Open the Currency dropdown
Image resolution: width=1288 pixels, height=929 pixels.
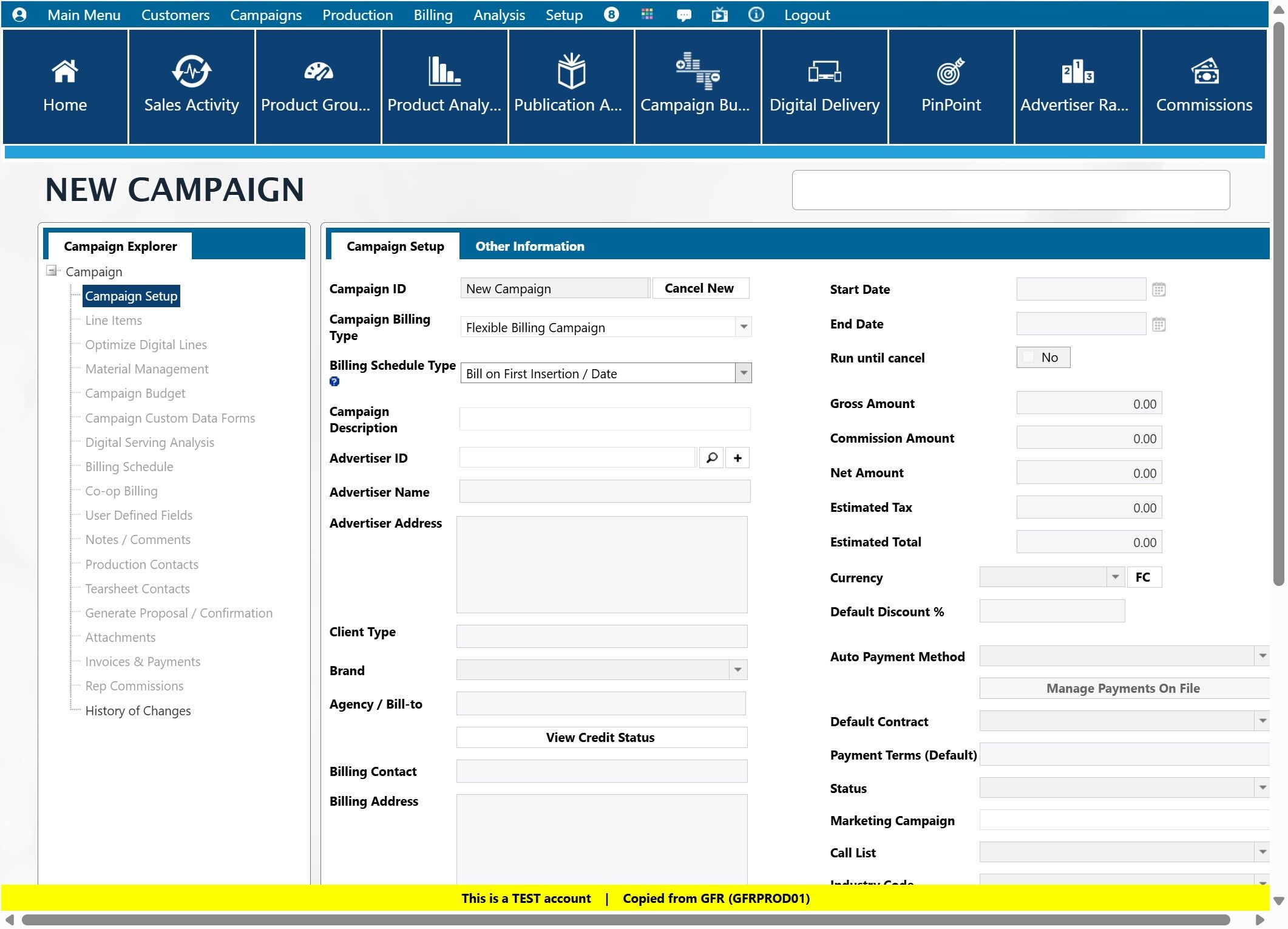[x=1114, y=577]
